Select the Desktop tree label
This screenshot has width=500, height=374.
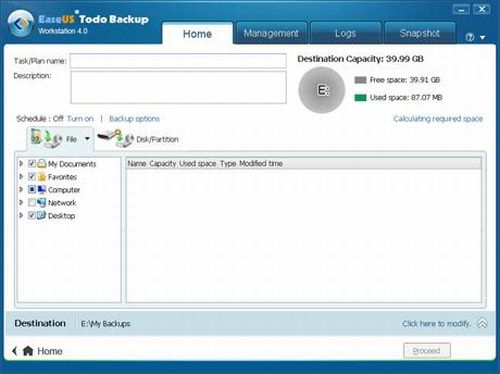tap(61, 216)
